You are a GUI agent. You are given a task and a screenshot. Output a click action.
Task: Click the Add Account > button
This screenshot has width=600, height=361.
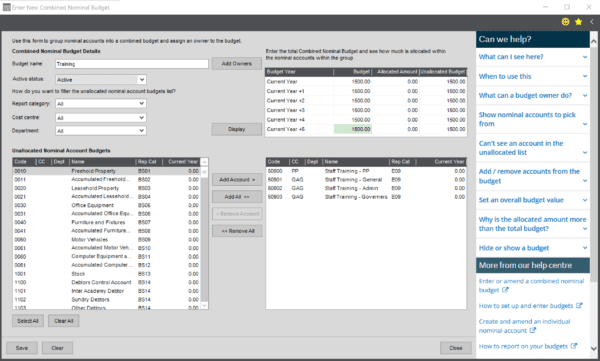click(237, 180)
